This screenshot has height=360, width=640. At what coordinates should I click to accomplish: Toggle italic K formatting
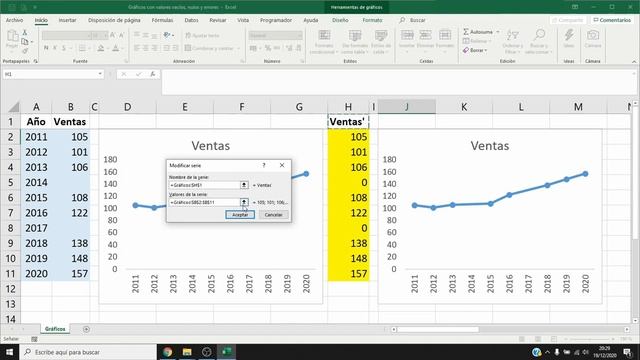coord(55,48)
